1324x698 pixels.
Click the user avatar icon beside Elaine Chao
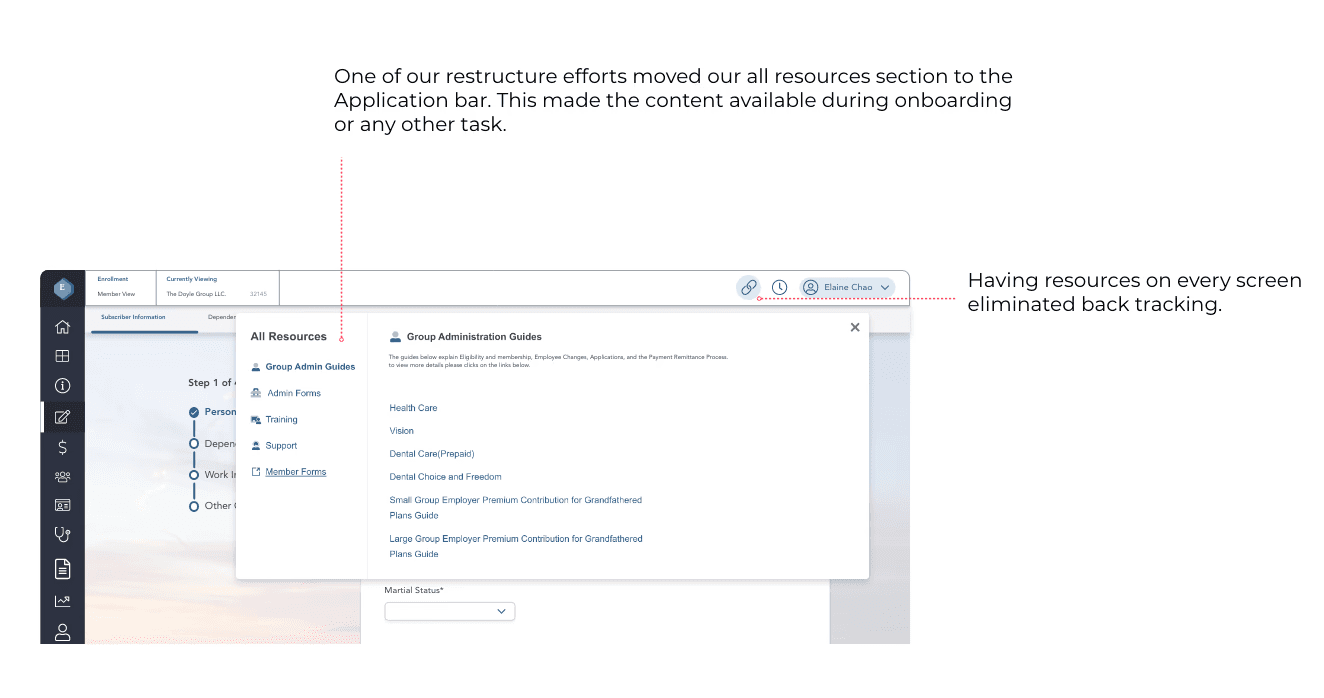(x=811, y=287)
